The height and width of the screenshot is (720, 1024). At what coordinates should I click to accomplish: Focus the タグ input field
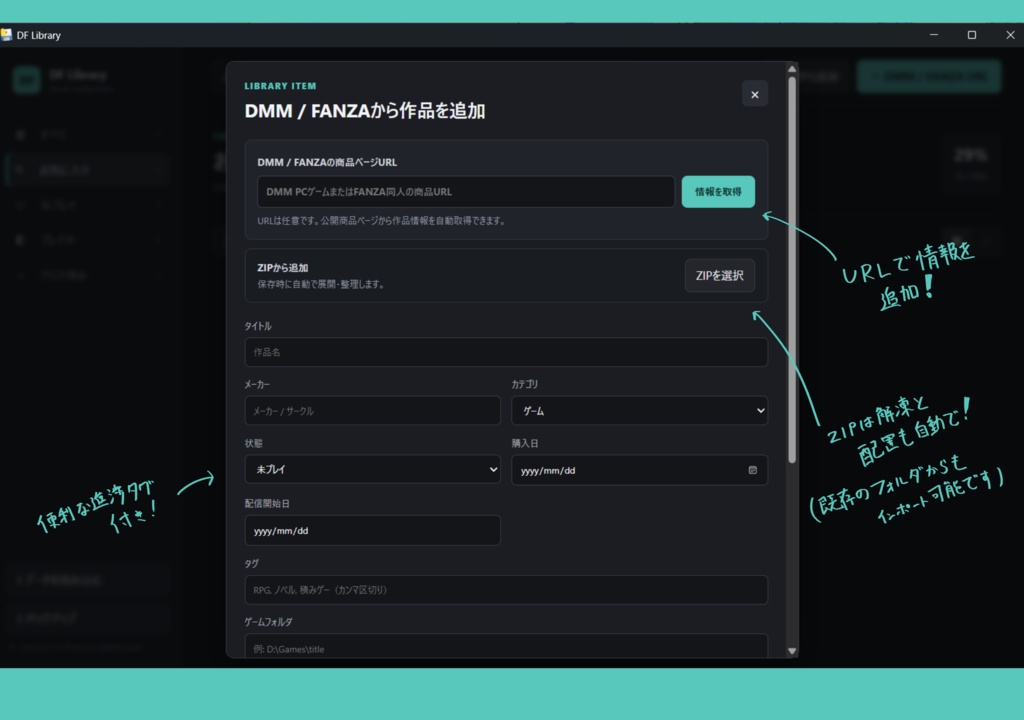coord(506,590)
